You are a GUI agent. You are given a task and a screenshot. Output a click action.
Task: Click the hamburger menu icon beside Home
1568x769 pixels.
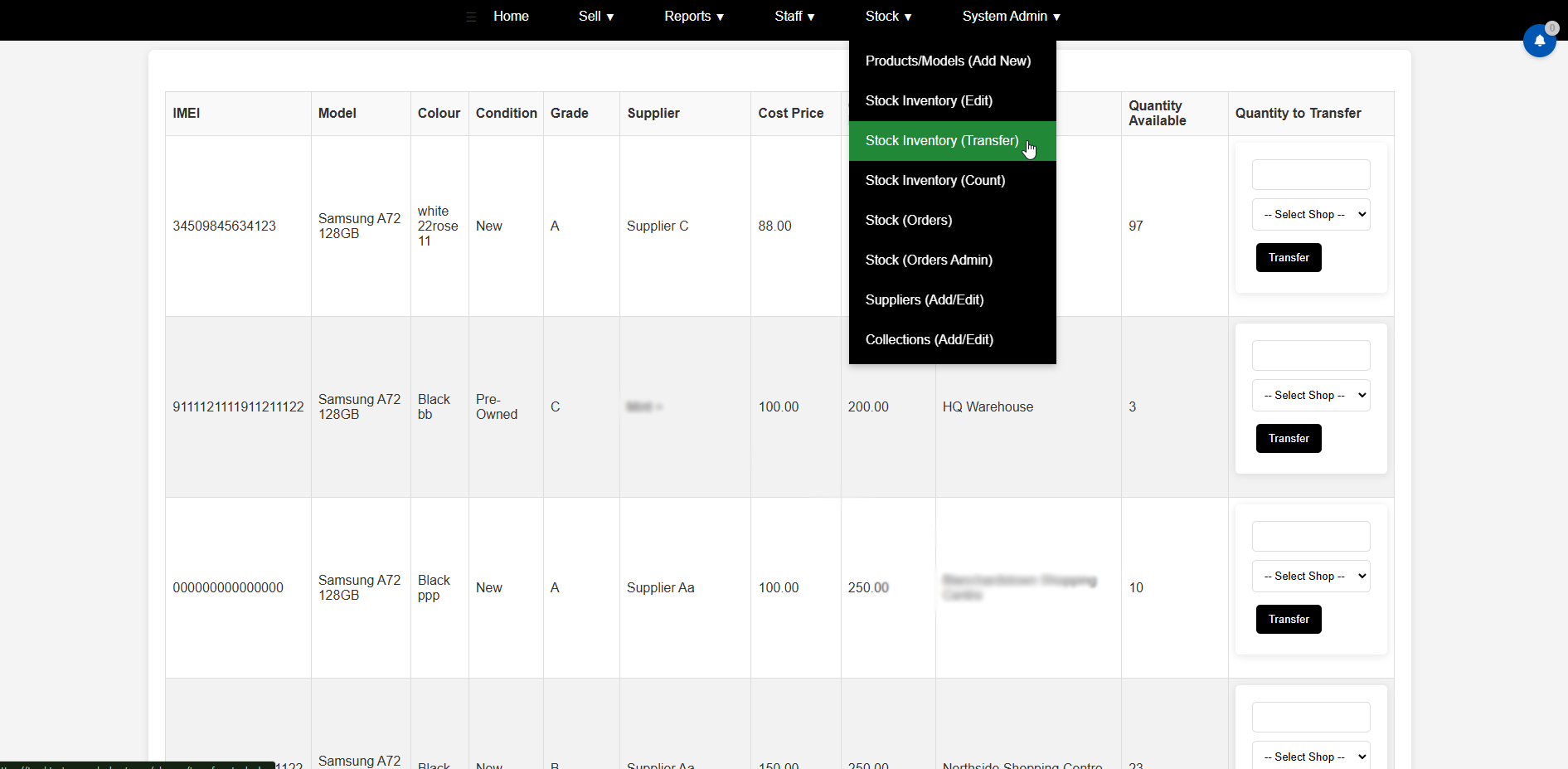click(x=471, y=17)
